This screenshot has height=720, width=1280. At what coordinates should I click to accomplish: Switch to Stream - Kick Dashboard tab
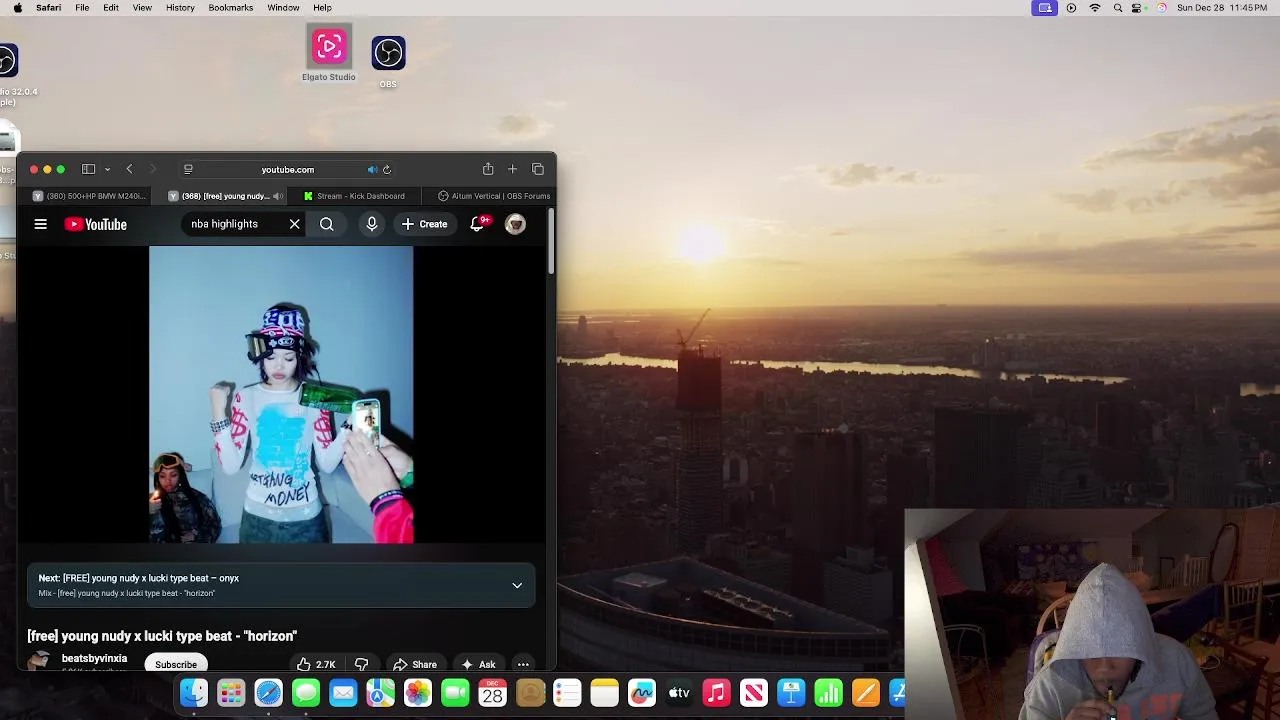click(355, 196)
